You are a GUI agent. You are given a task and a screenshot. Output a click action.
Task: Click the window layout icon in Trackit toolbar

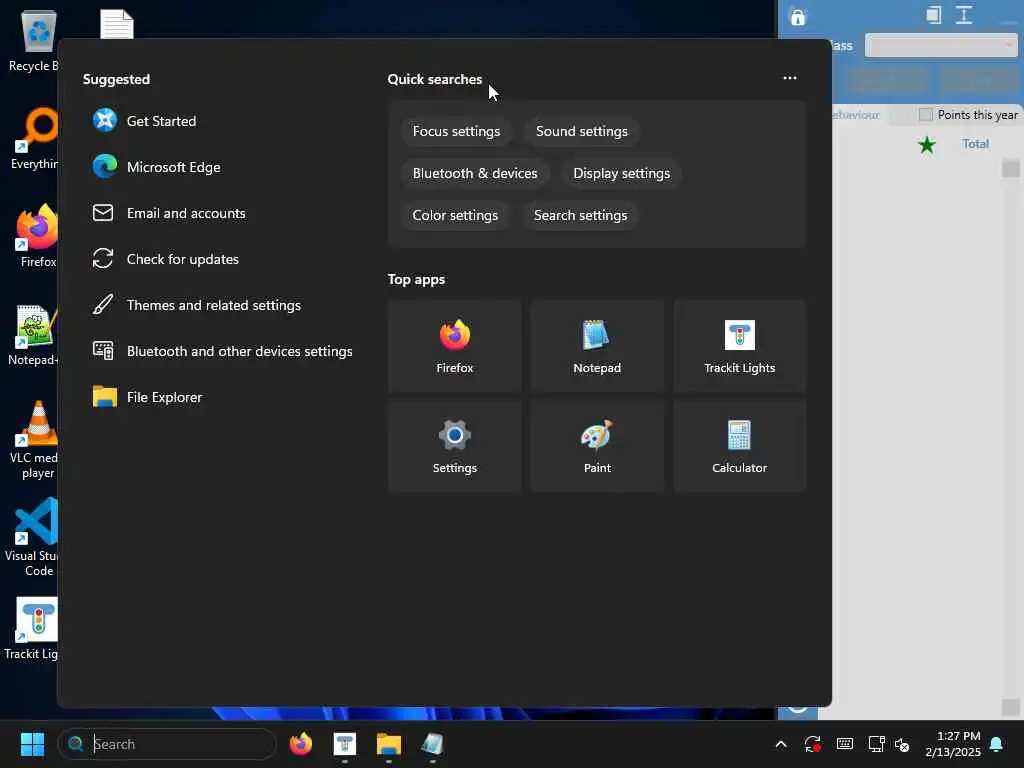pos(934,15)
